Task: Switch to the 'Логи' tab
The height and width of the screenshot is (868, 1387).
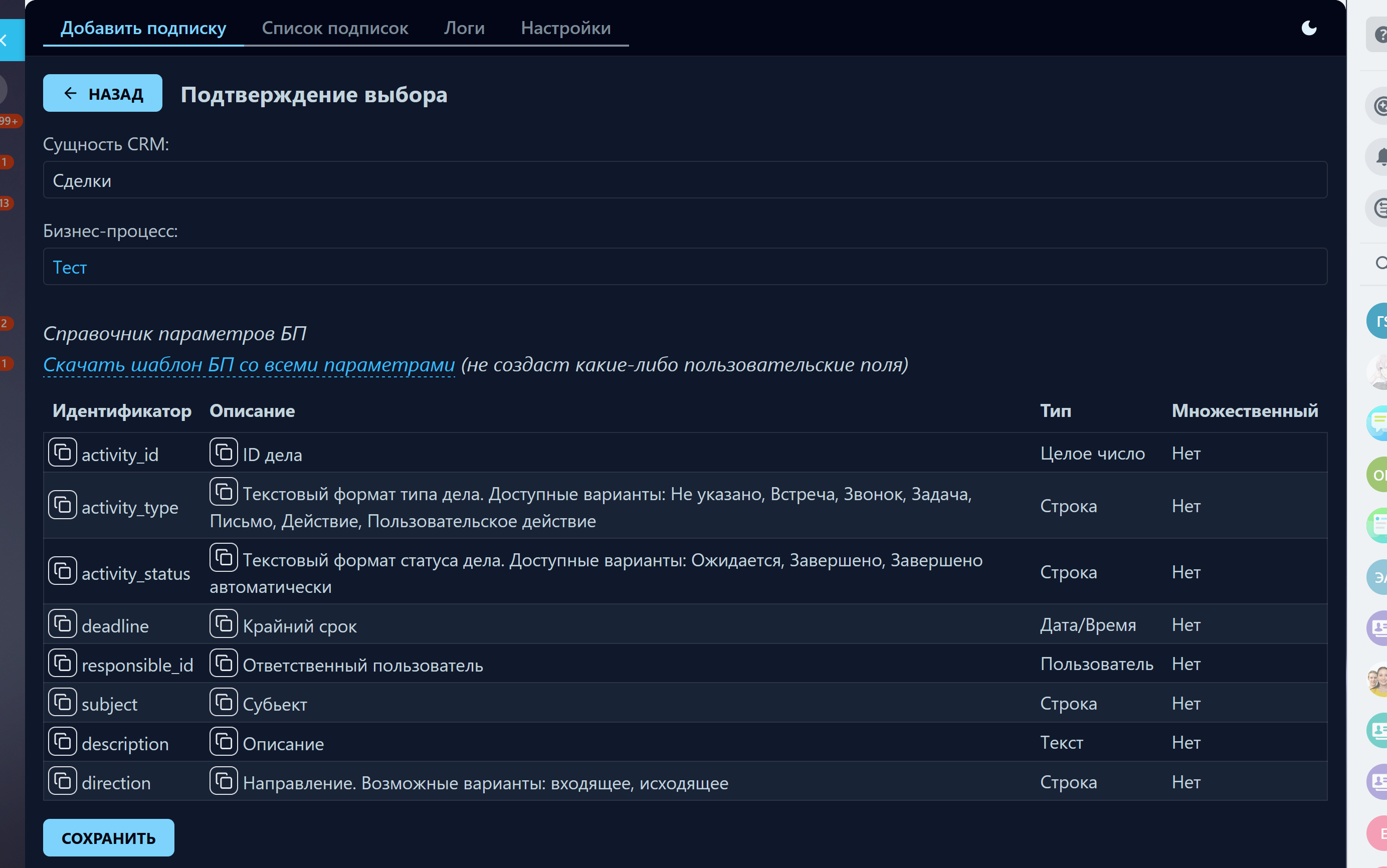Action: 464,28
